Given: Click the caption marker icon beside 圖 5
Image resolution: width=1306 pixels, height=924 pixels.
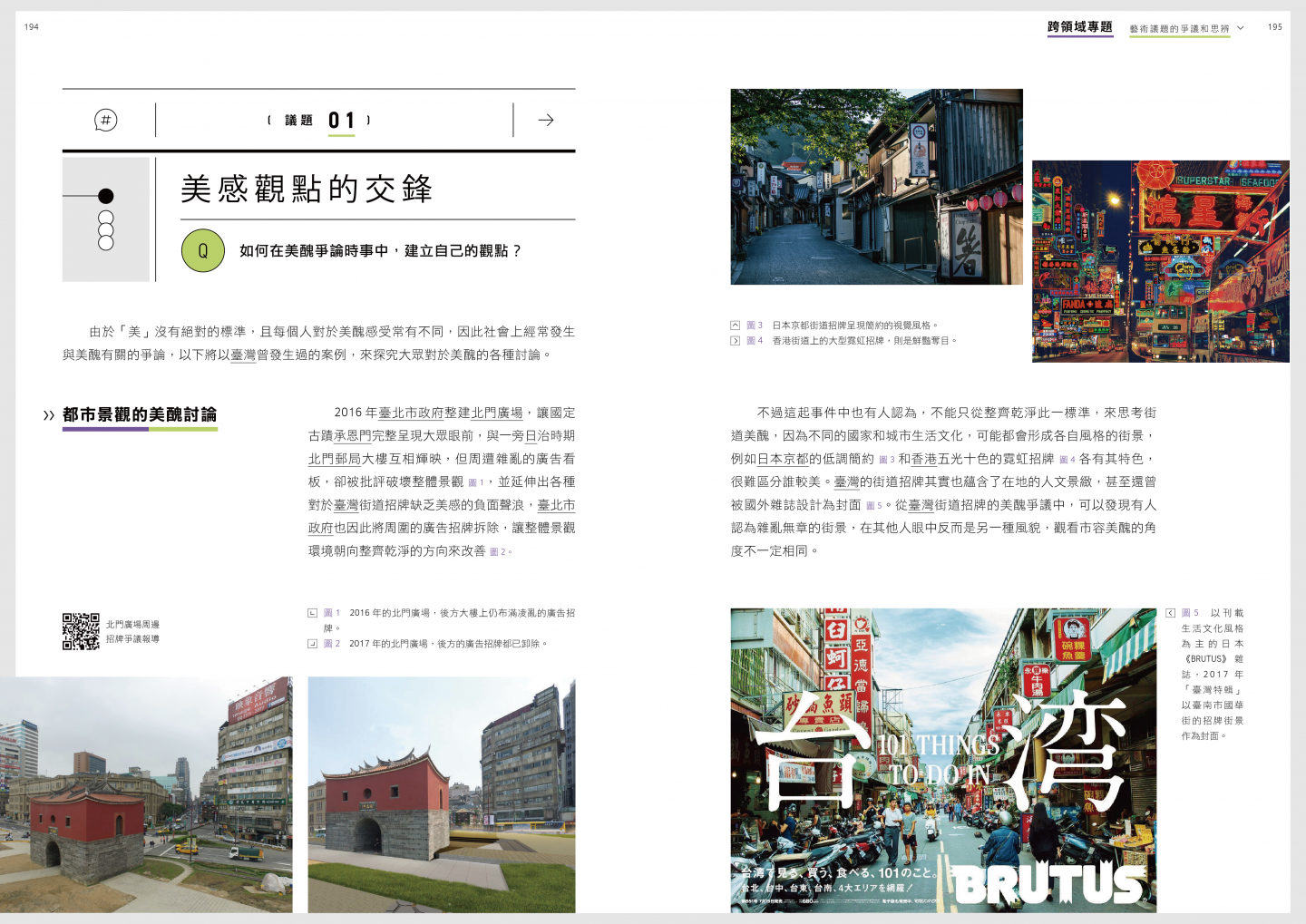Looking at the screenshot, I should (1171, 613).
